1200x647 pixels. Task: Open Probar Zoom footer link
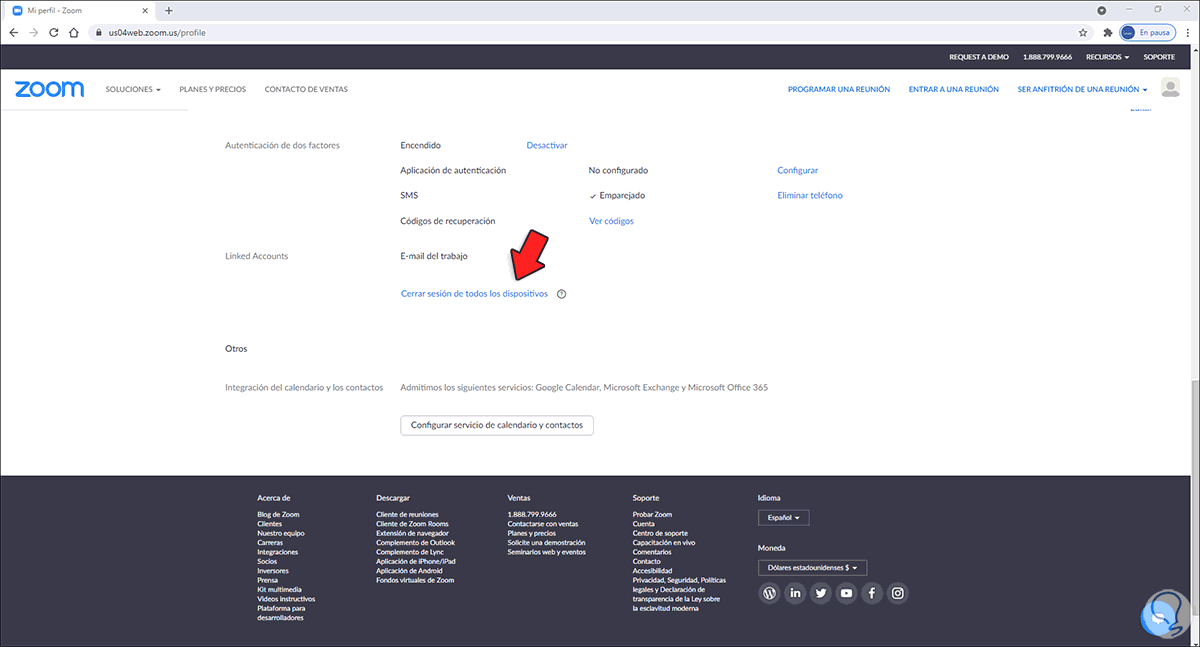(652, 514)
